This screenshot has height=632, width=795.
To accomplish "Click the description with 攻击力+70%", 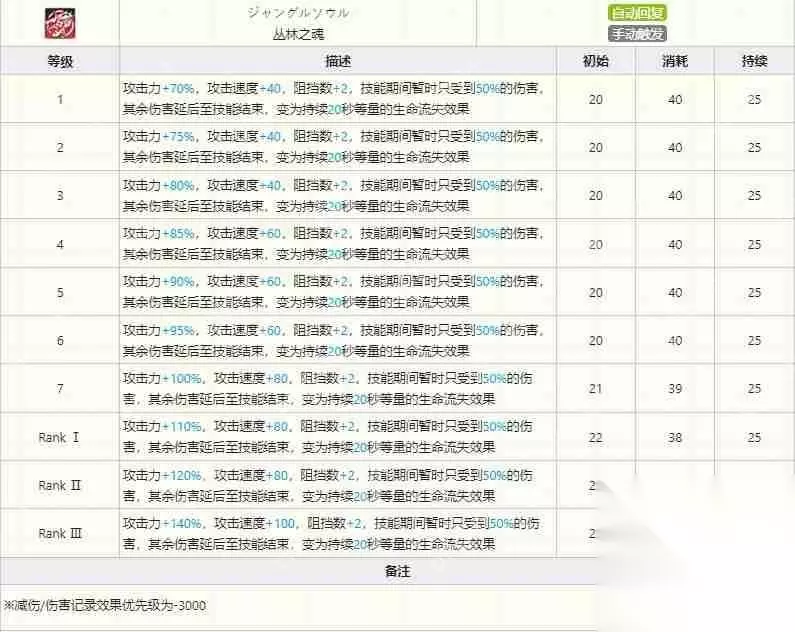I will [333, 99].
